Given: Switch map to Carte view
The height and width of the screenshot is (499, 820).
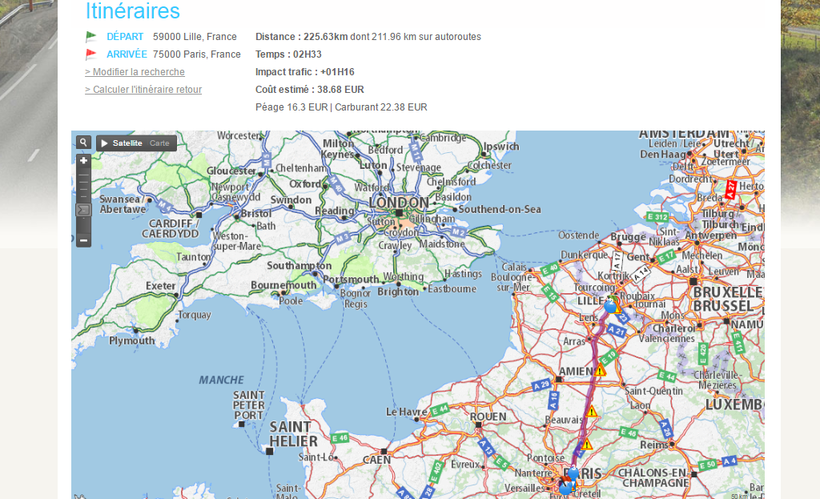Looking at the screenshot, I should tap(160, 143).
